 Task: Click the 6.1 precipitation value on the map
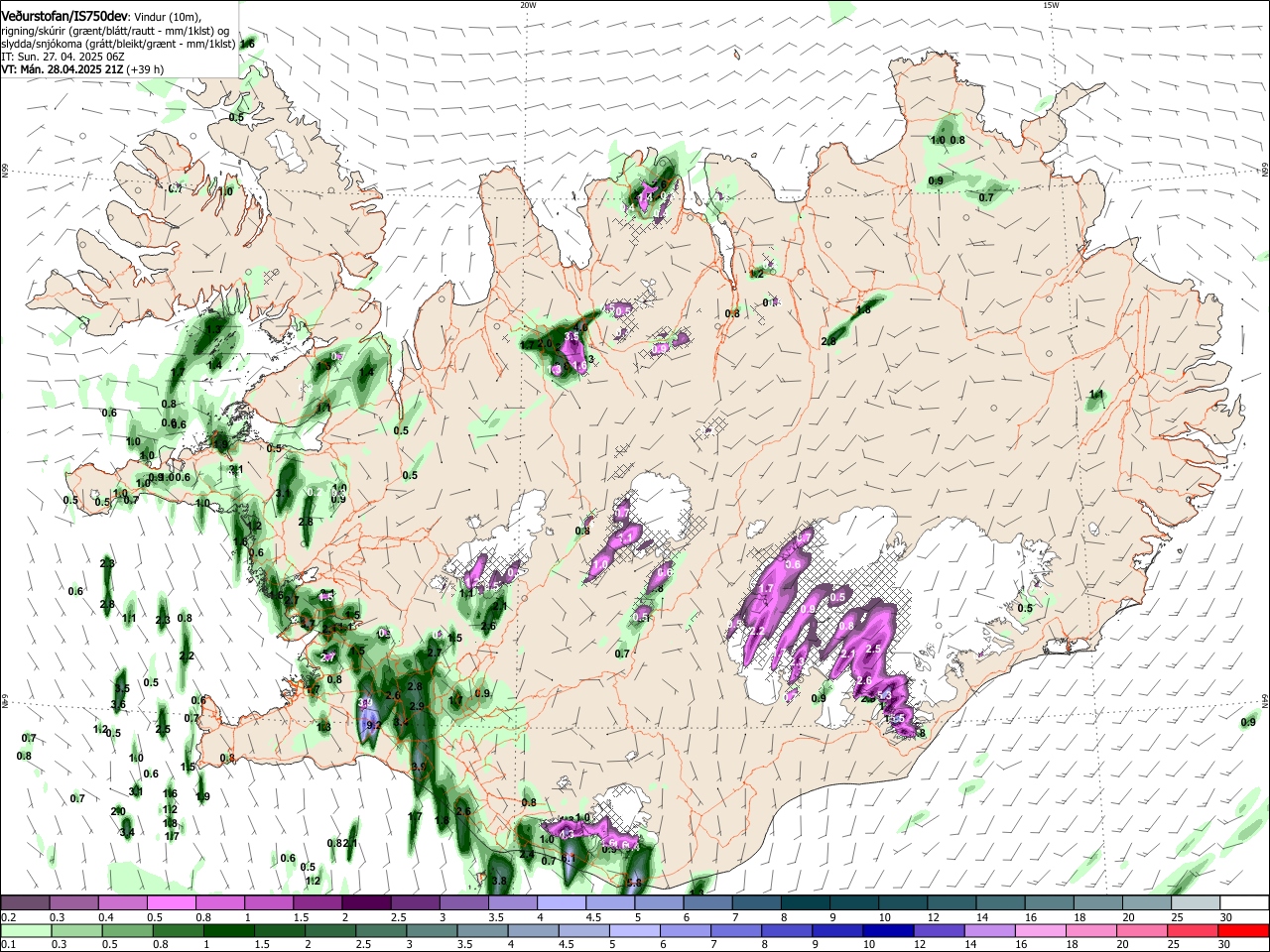click(x=569, y=859)
